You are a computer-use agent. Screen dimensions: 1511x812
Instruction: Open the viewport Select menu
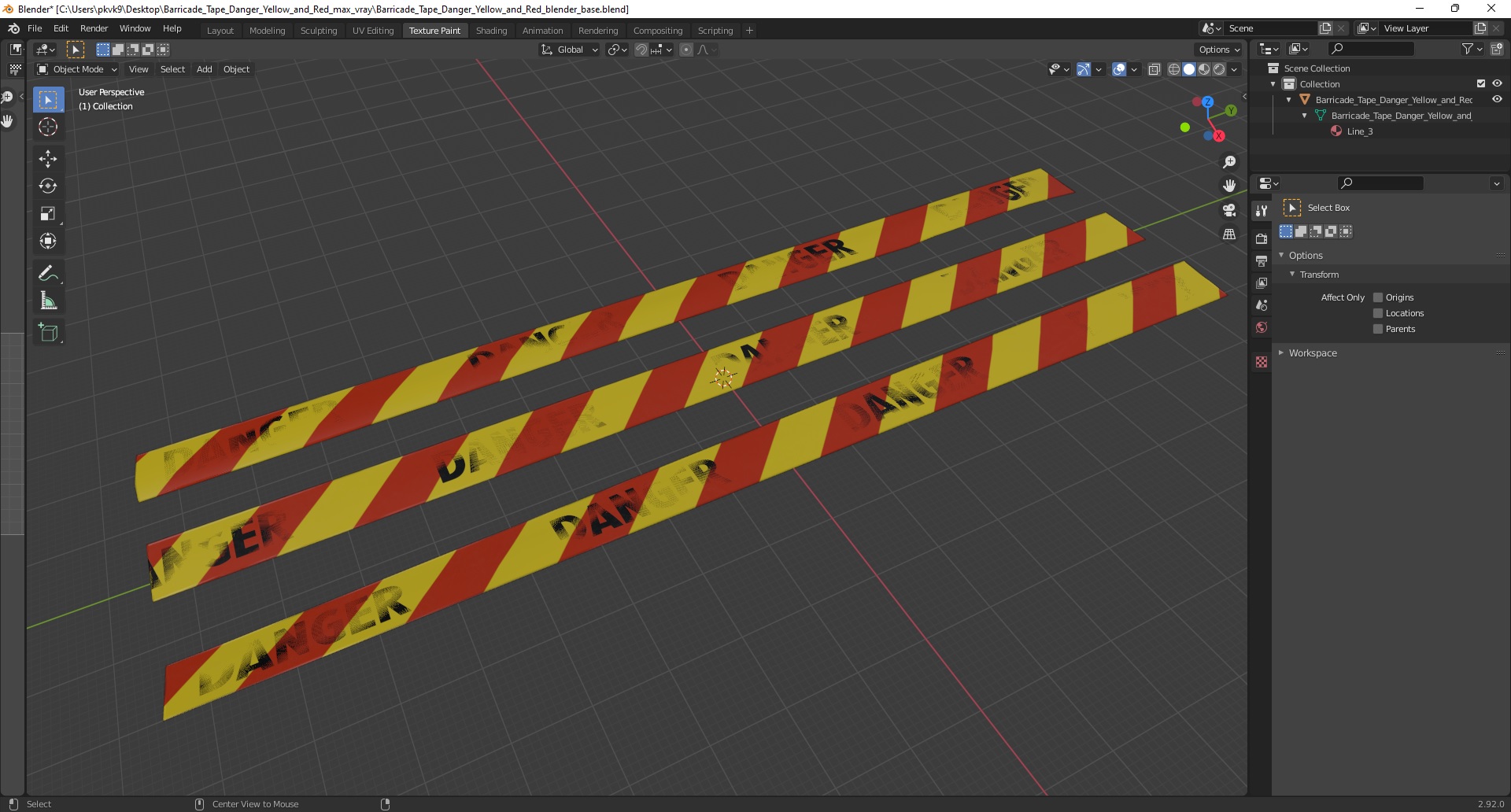click(172, 69)
